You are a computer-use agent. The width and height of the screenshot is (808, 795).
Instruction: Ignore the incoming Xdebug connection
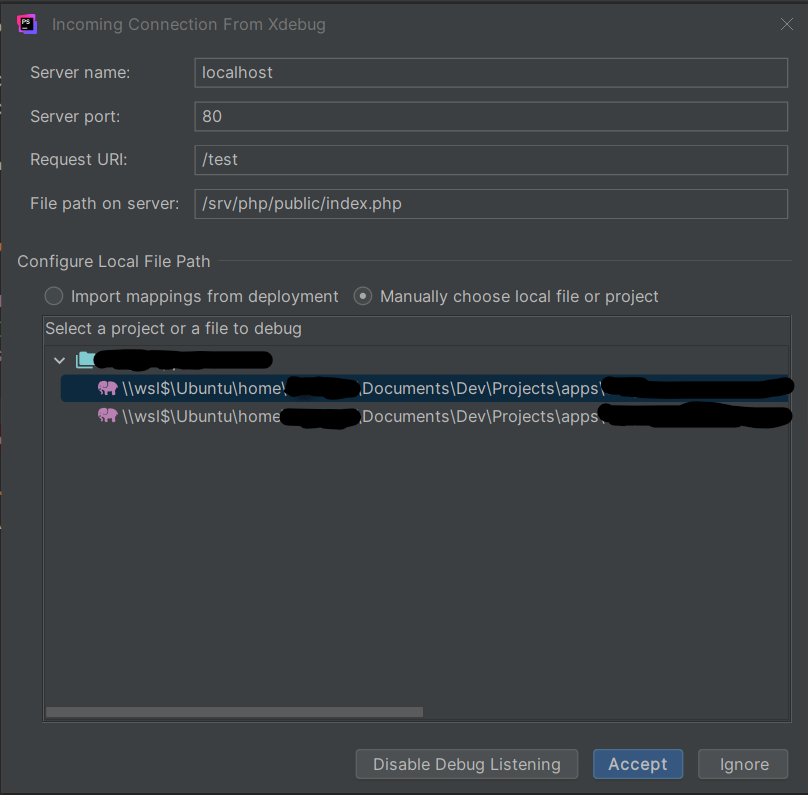[743, 764]
